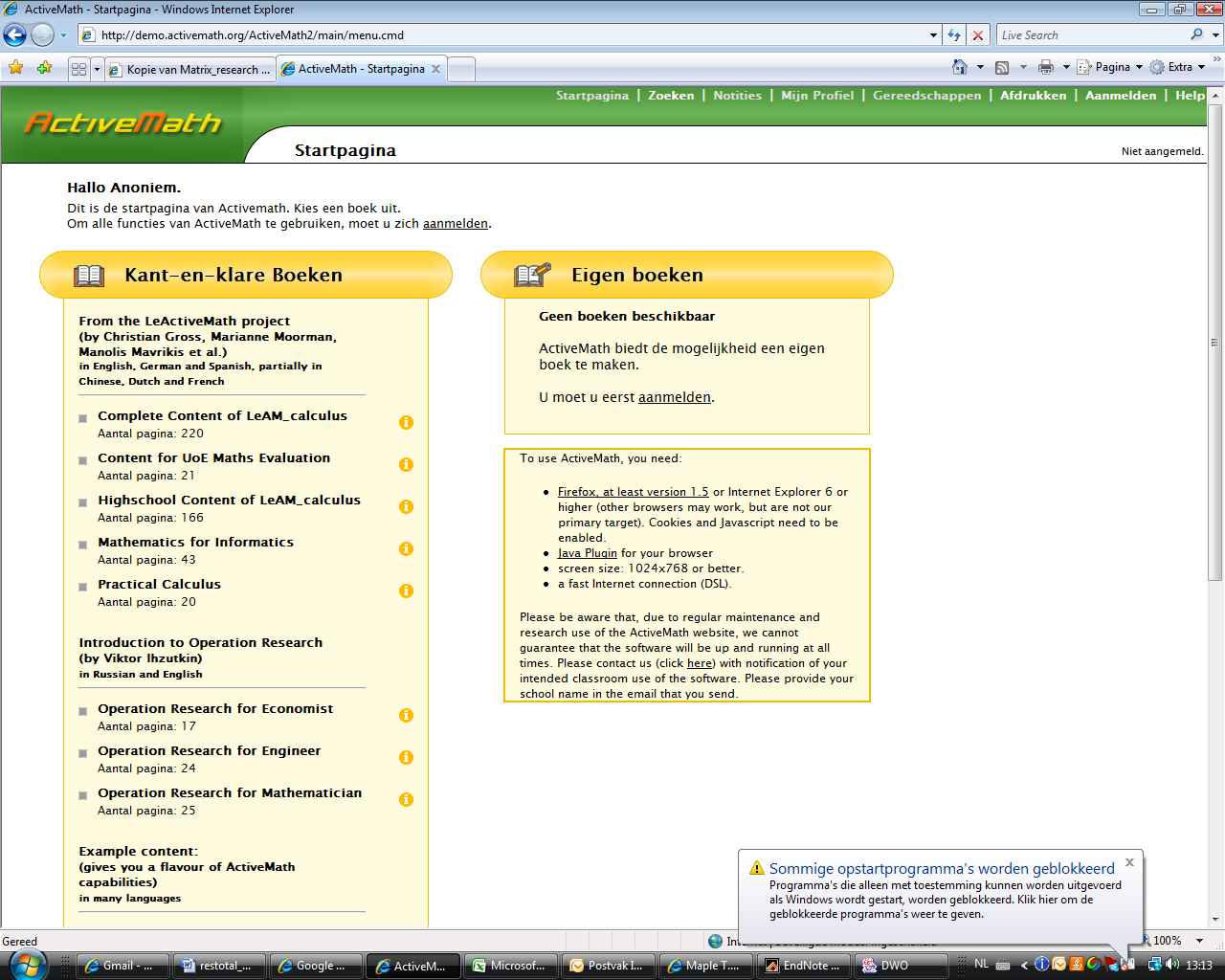The height and width of the screenshot is (980, 1225).
Task: Click in the address bar URL field
Action: [507, 35]
